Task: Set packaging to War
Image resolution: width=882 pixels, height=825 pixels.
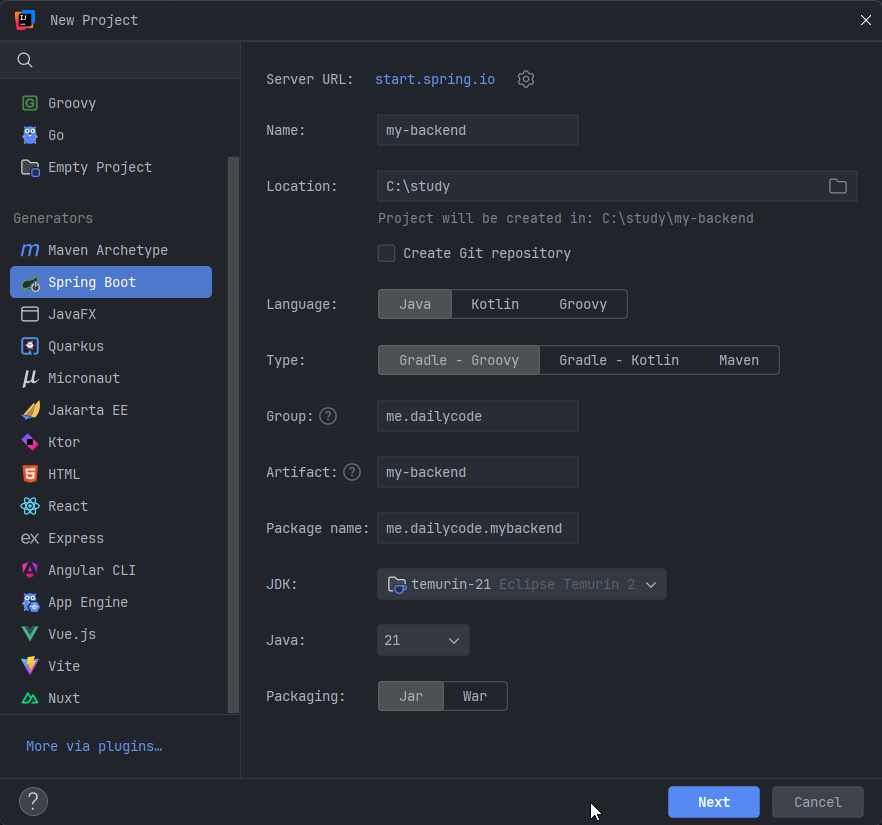Action: point(475,696)
